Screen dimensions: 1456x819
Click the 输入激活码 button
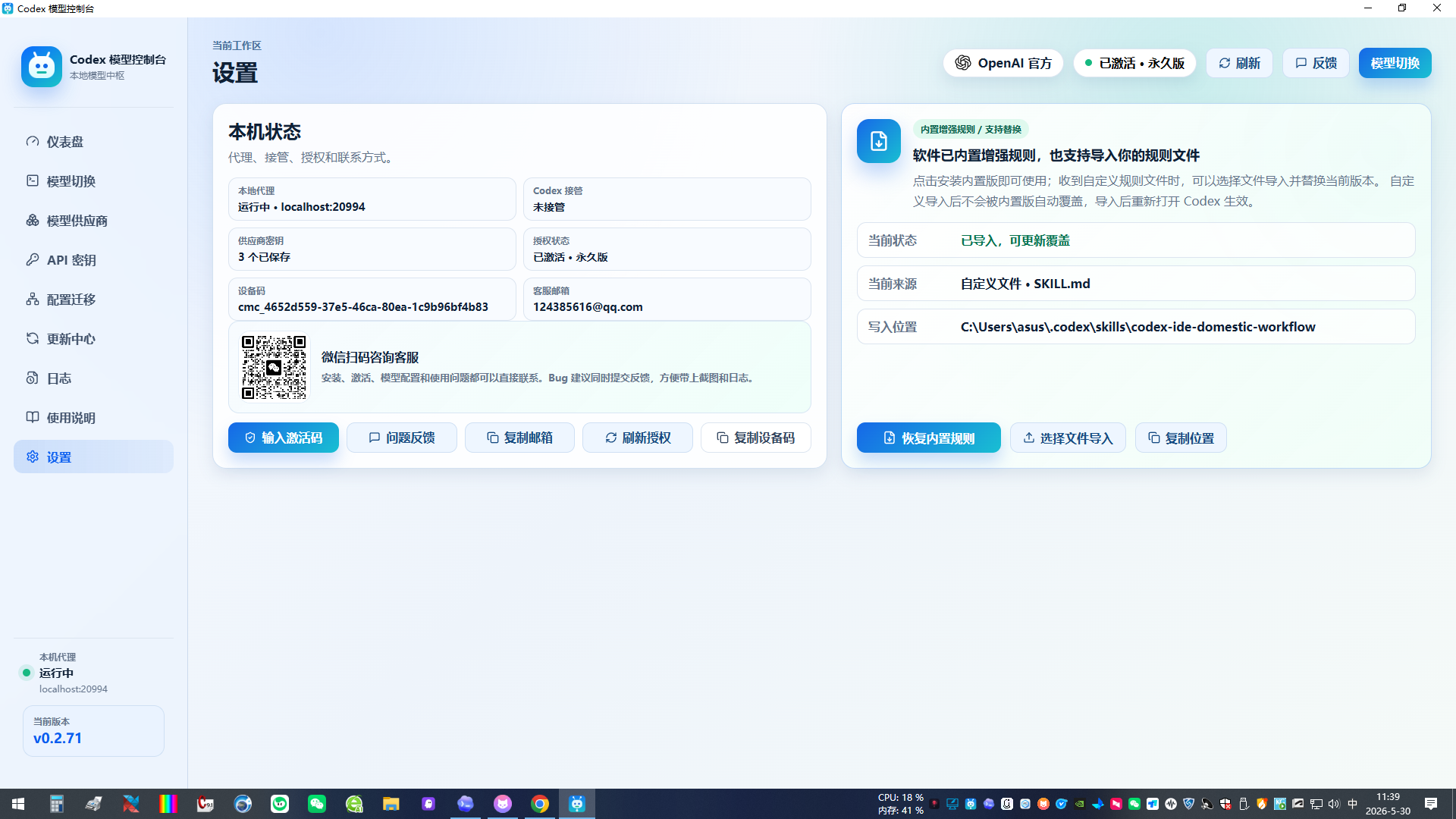284,438
